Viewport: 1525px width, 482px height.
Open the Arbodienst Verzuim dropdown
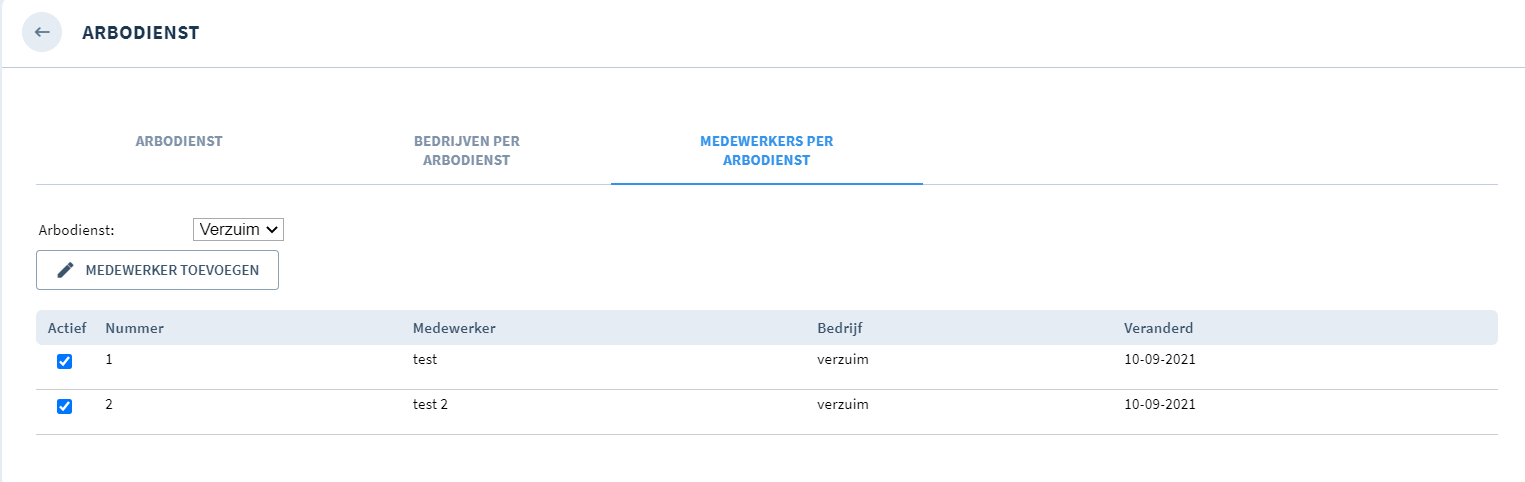[239, 229]
